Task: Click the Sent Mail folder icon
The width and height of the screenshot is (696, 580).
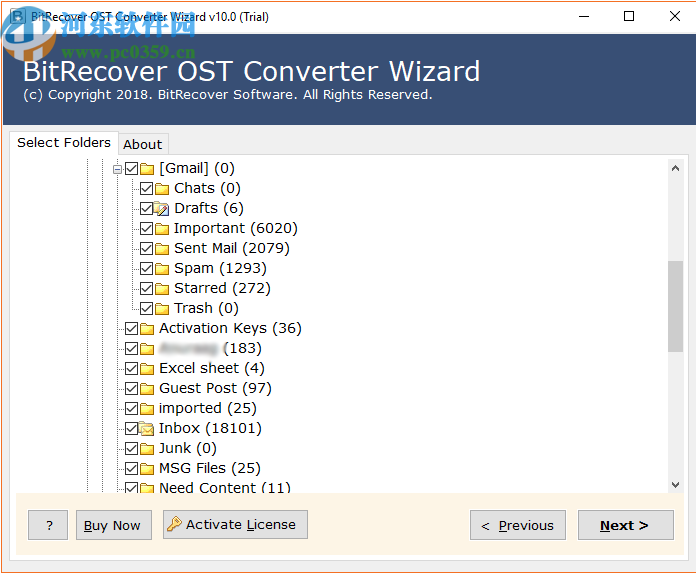Action: (x=162, y=249)
